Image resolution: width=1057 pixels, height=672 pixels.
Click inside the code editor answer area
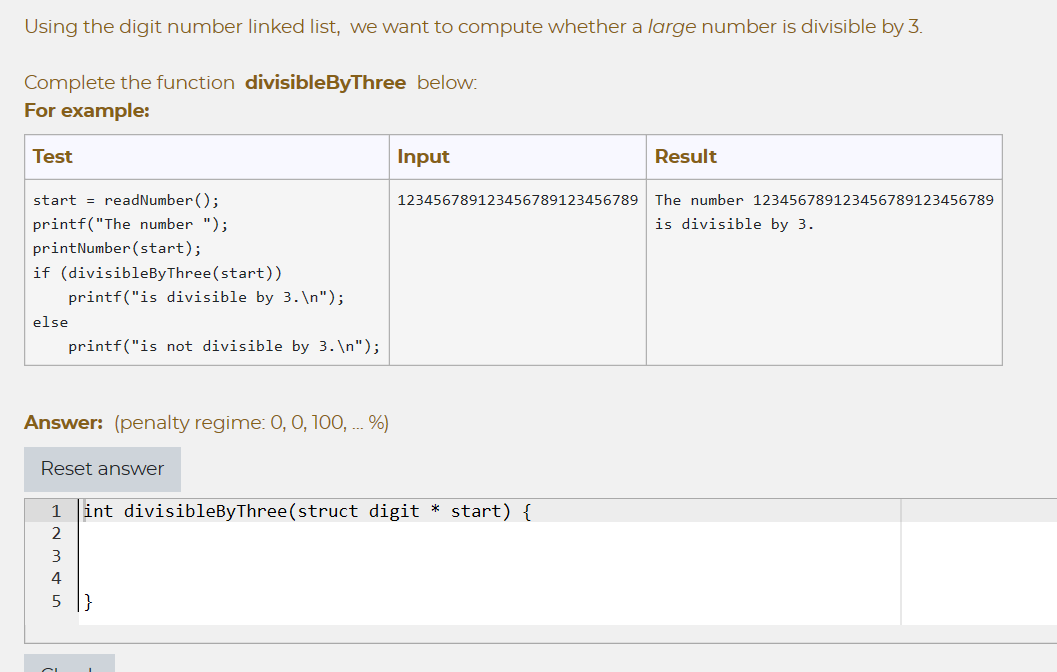click(x=400, y=560)
